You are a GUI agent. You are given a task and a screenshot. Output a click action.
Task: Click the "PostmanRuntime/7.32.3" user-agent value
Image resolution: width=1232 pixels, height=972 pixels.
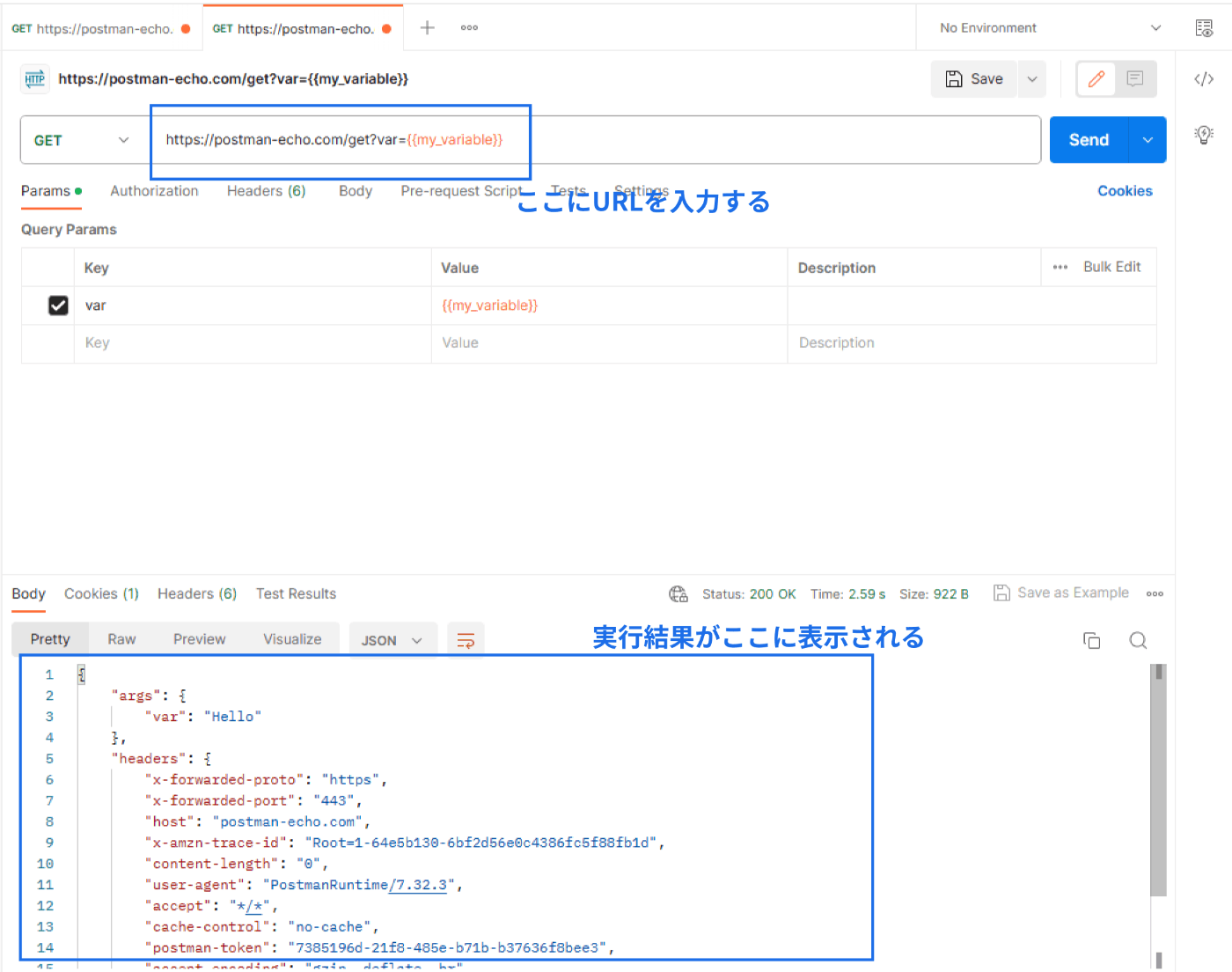click(x=359, y=885)
